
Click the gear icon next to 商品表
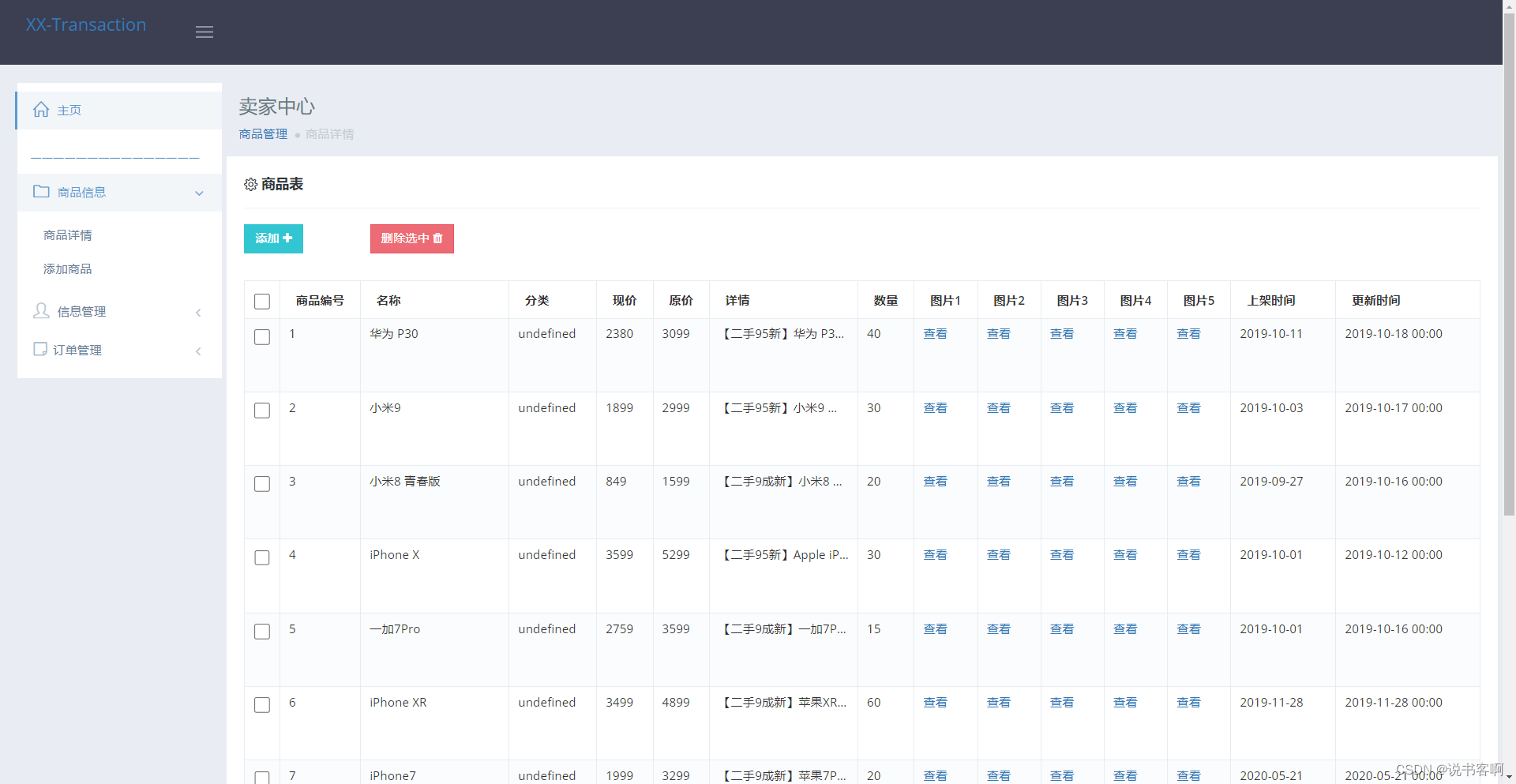click(x=251, y=184)
